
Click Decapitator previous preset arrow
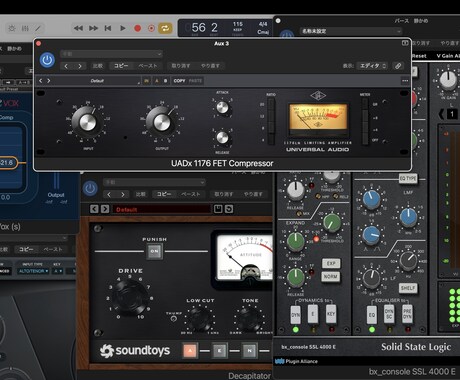coord(94,209)
